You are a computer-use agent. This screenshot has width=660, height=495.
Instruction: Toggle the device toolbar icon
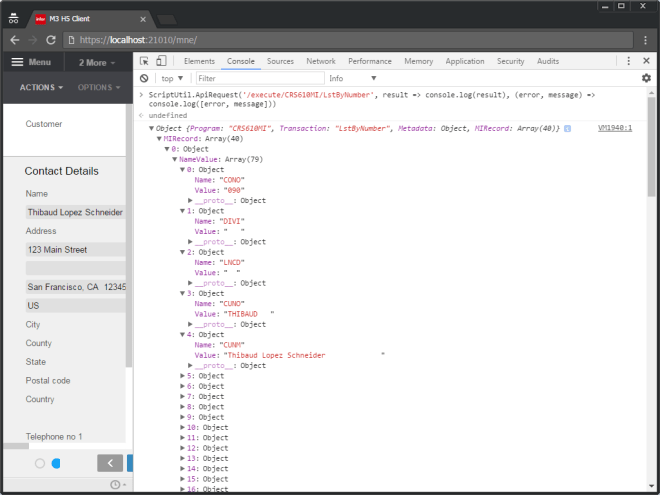[161, 61]
